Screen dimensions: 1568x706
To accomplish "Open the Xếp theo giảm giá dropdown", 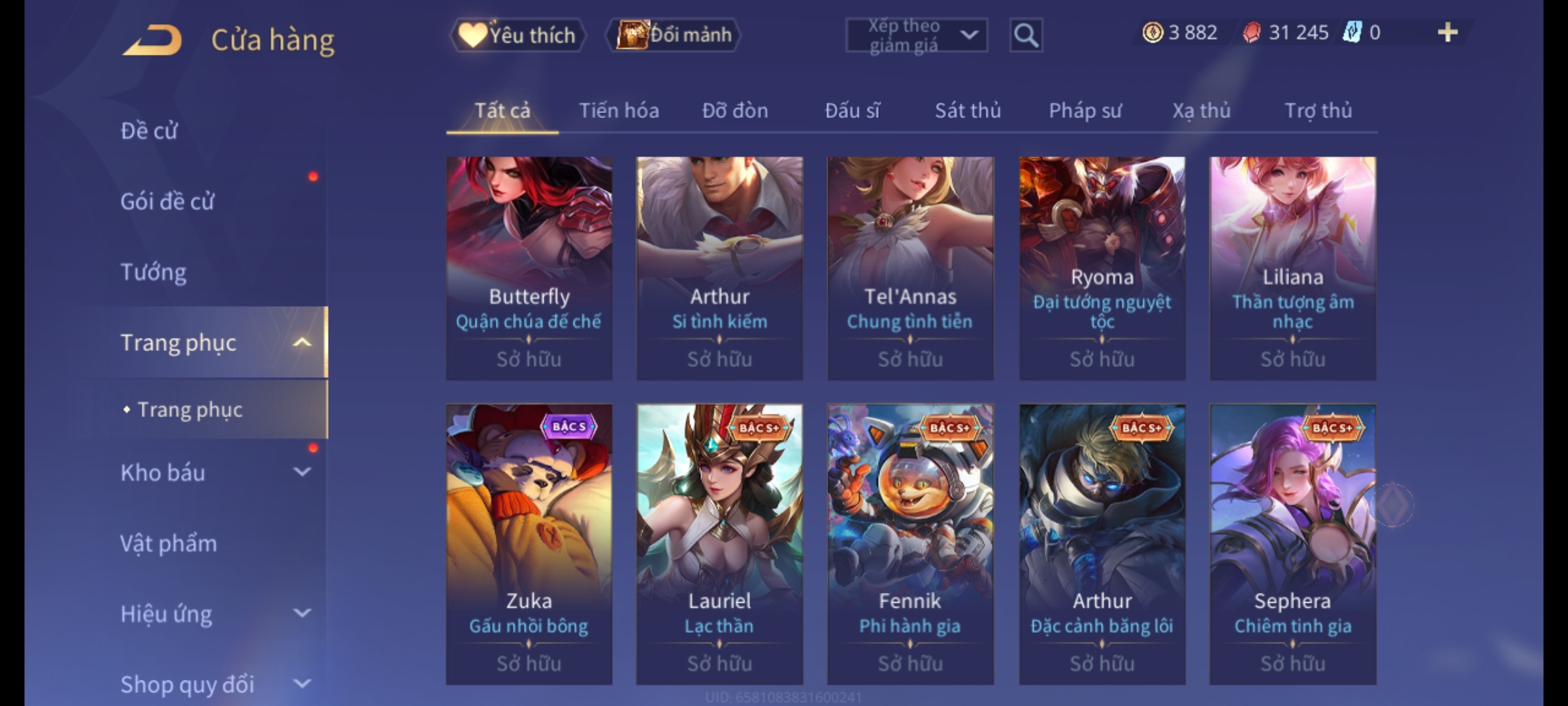I will pyautogui.click(x=916, y=35).
